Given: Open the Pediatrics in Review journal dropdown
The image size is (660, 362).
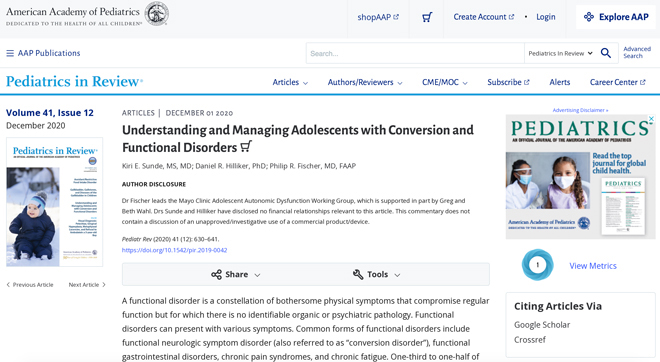Looking at the screenshot, I should point(560,53).
